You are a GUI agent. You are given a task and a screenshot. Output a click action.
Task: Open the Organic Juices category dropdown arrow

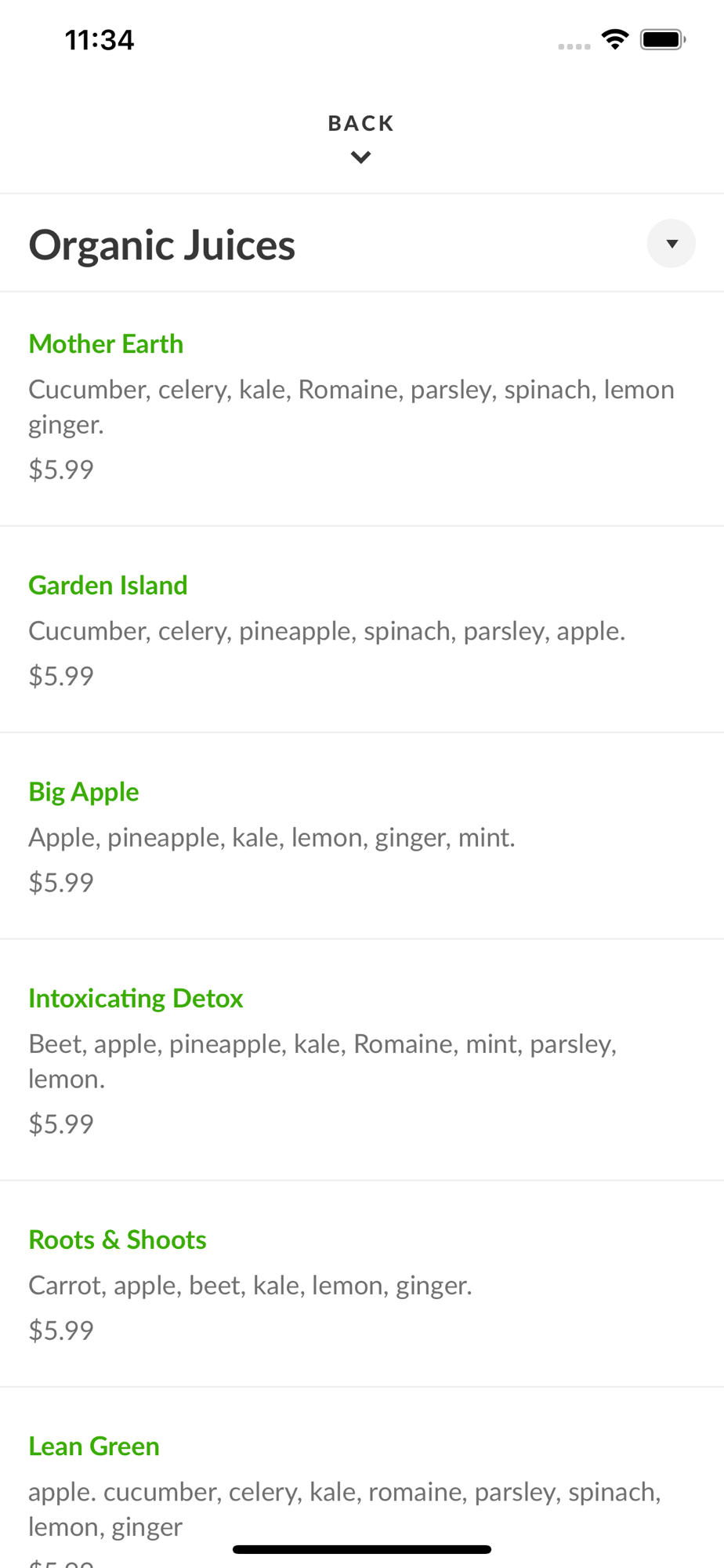coord(672,244)
